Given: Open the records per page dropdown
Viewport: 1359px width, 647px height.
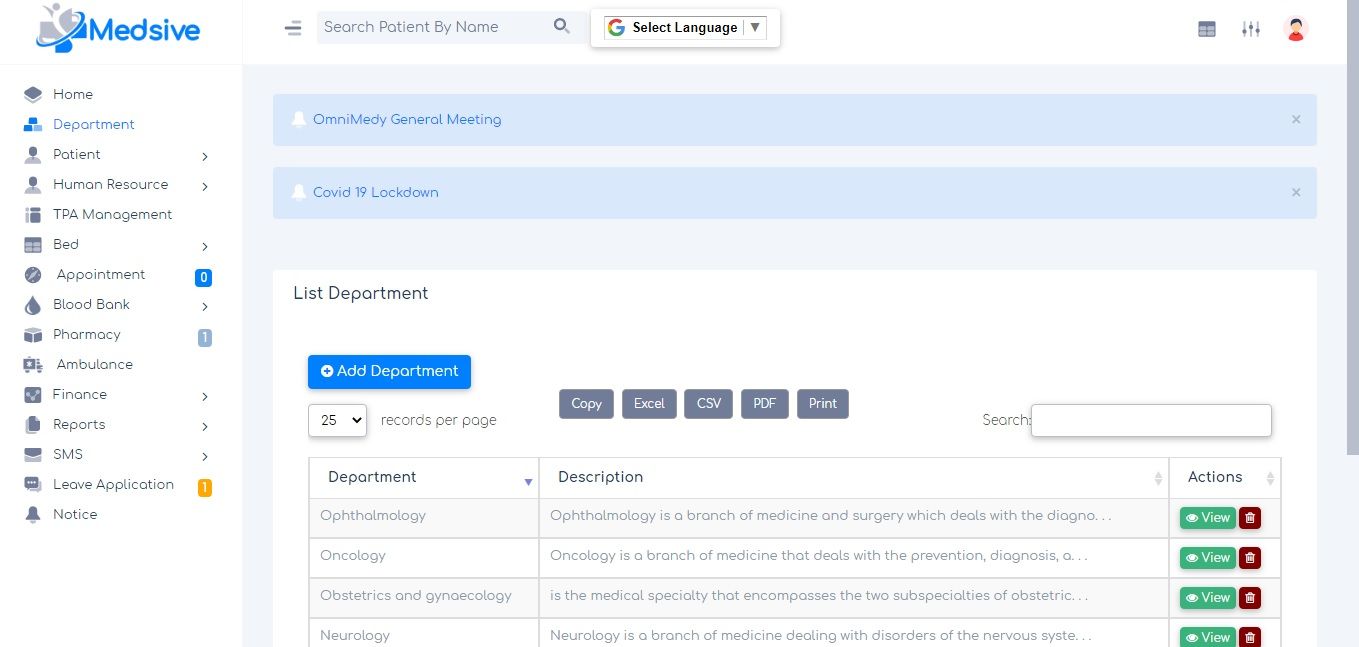Looking at the screenshot, I should point(338,421).
